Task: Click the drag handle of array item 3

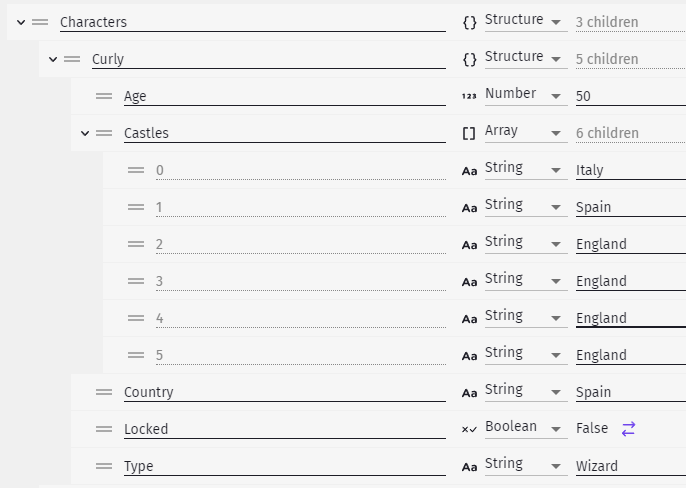Action: click(136, 281)
